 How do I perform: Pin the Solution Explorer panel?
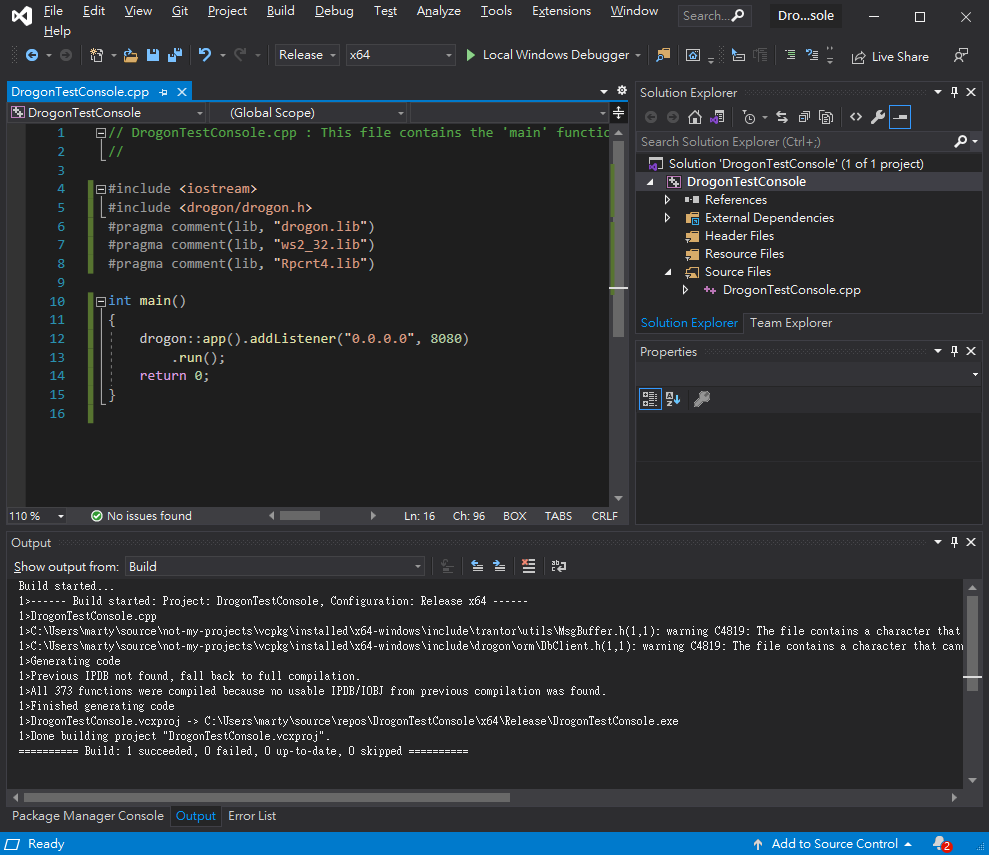pos(953,92)
